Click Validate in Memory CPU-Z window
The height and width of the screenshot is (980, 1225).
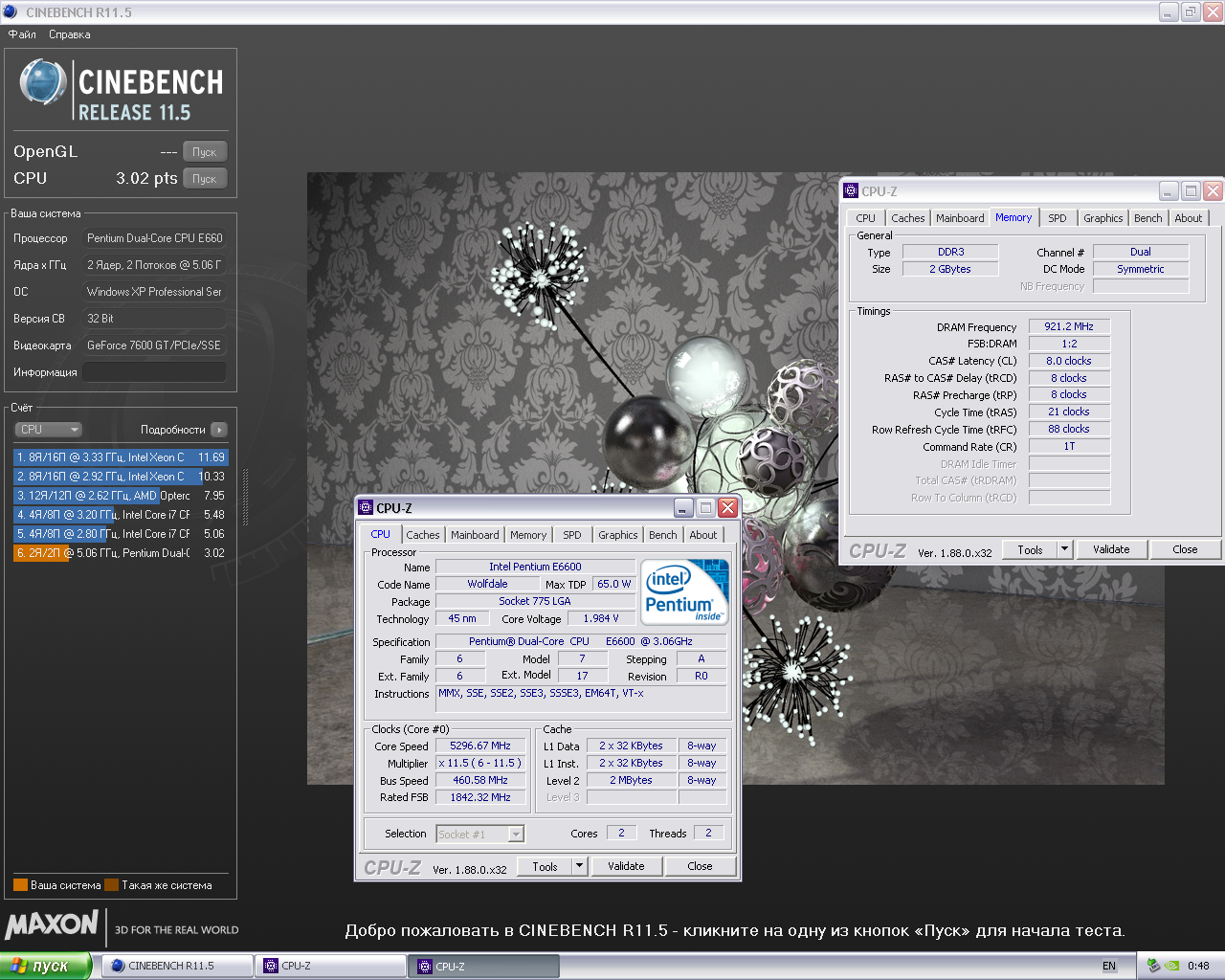[x=1111, y=549]
